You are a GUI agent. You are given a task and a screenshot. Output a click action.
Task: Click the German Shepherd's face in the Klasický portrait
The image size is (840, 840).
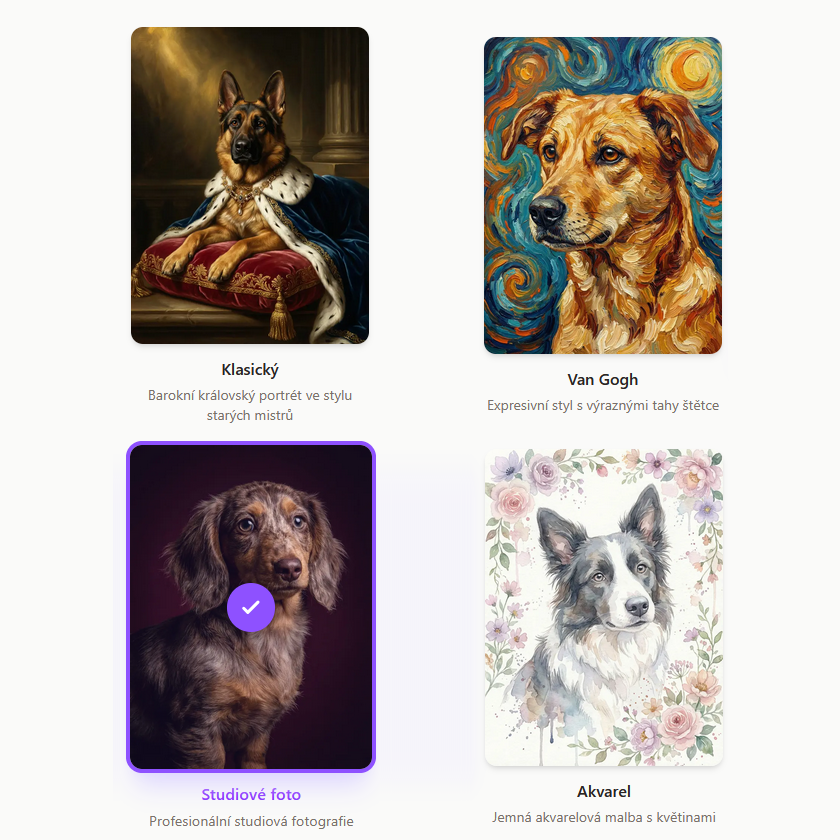tap(246, 131)
